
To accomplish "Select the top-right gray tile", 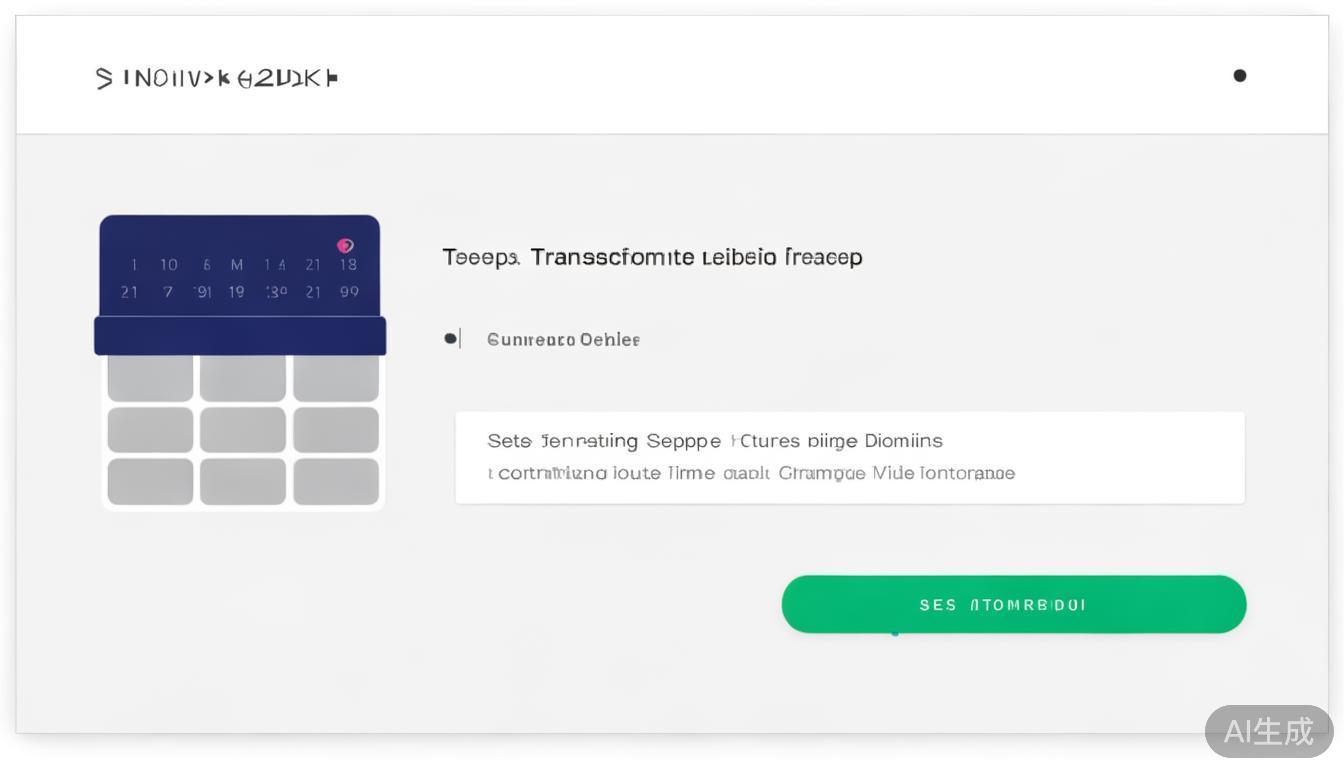I will 336,378.
